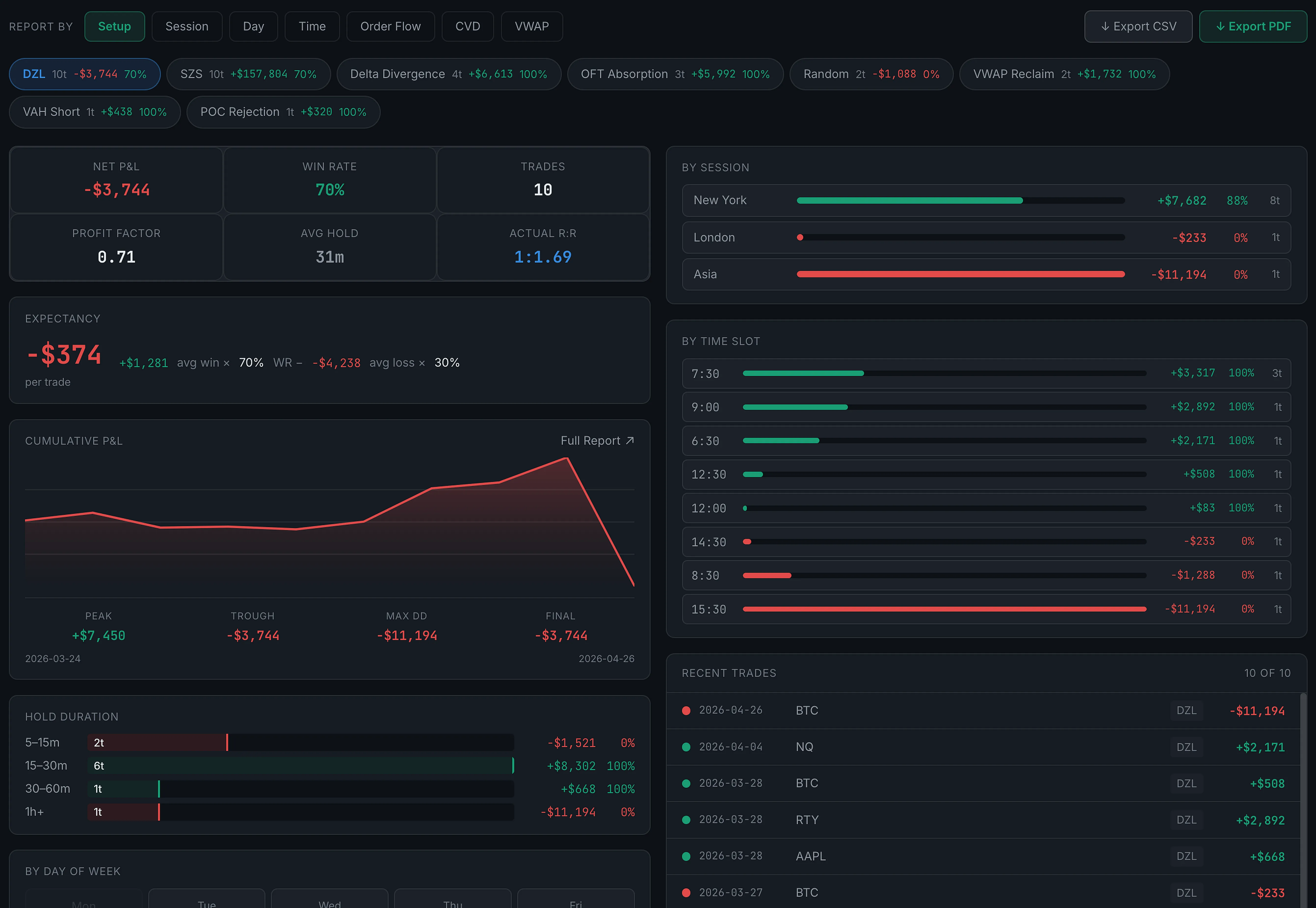Click the green status dot for NQ trade
The height and width of the screenshot is (908, 1316).
pos(686,747)
